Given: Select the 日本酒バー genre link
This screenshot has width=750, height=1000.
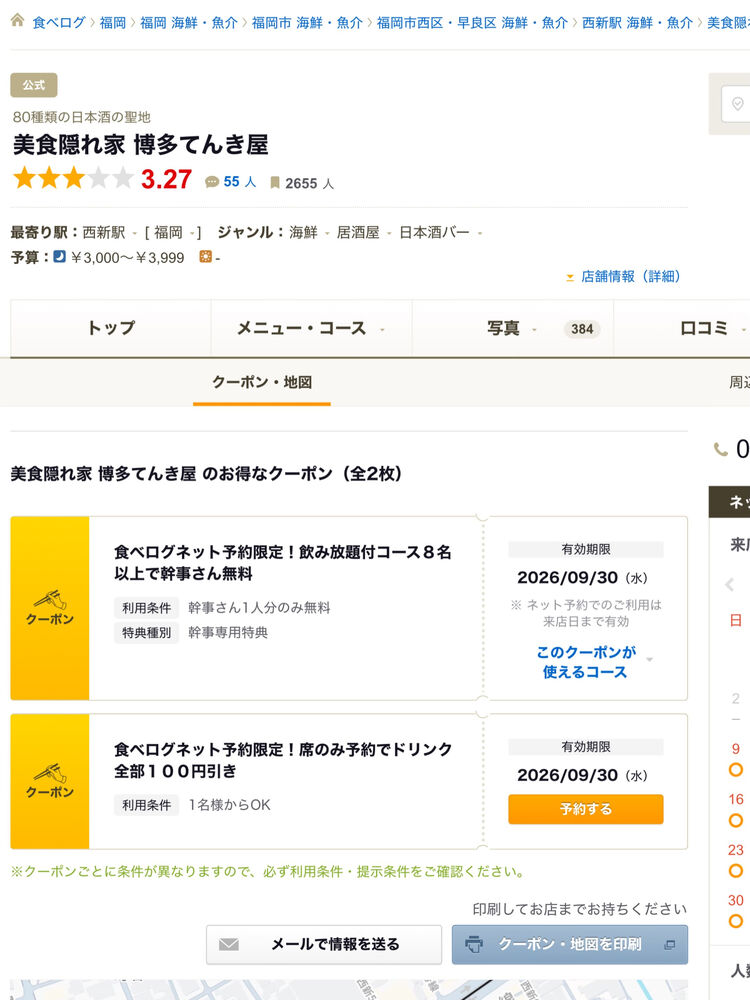Looking at the screenshot, I should click(x=434, y=232).
